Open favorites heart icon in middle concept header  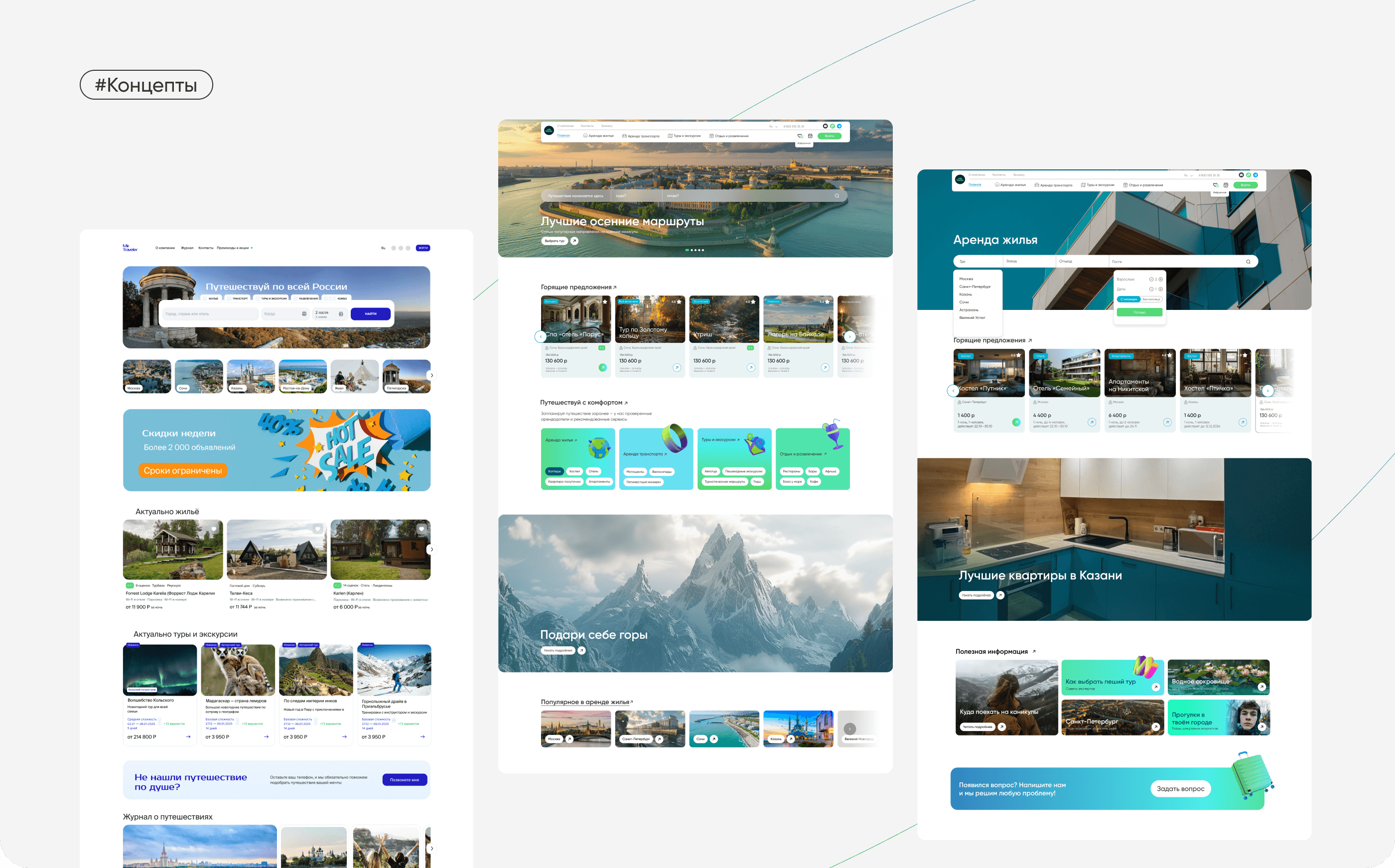[x=800, y=136]
